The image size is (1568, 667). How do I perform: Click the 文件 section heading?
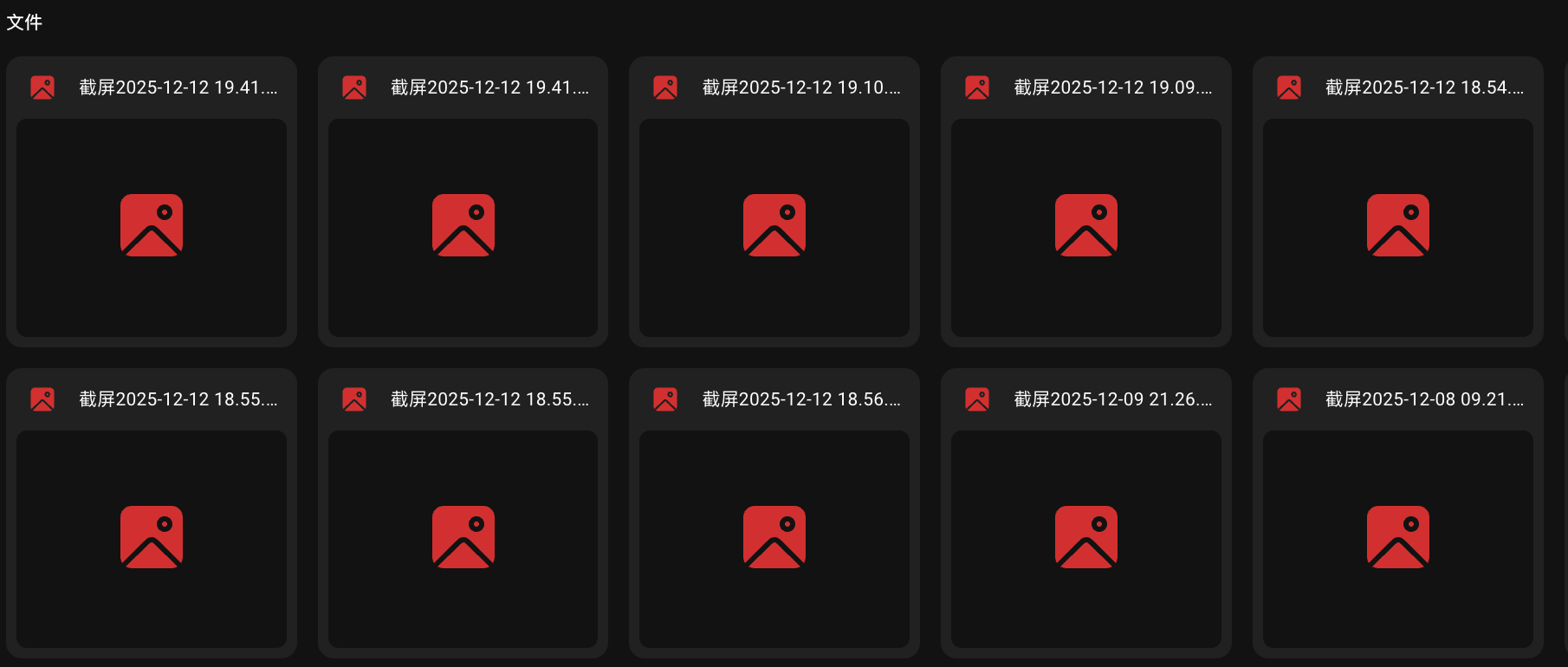click(24, 23)
